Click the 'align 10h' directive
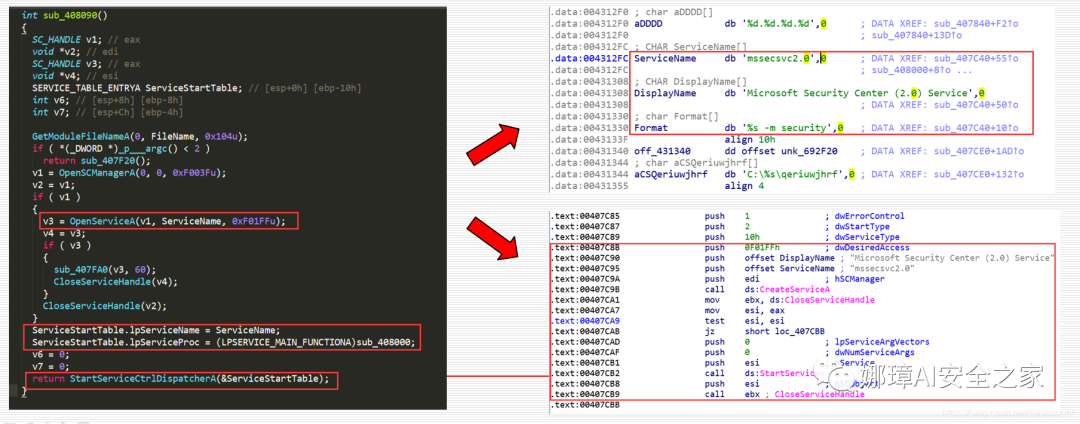1080x424 pixels. [749, 139]
